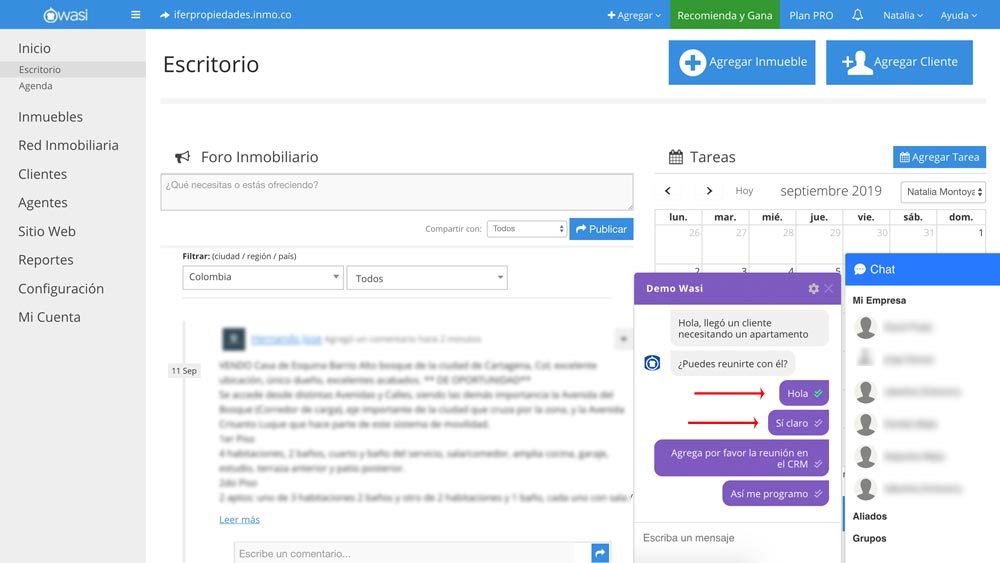
Task: Close the Demo Wasi chat window
Action: click(829, 289)
